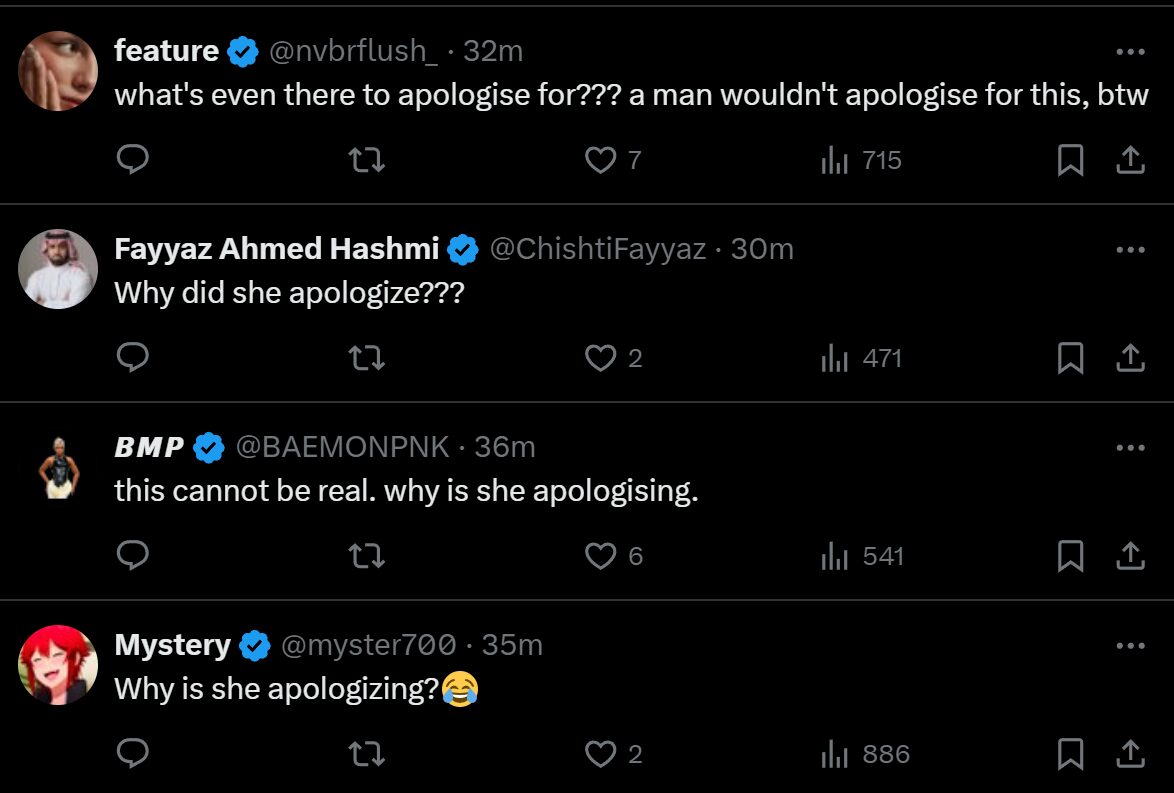This screenshot has height=793, width=1174.
Task: Open the feature user's profile avatar
Action: [59, 71]
